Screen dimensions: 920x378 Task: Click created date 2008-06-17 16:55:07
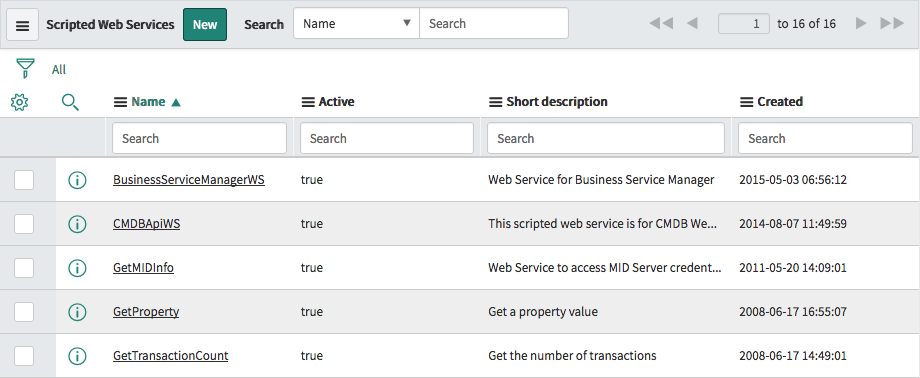click(x=793, y=312)
